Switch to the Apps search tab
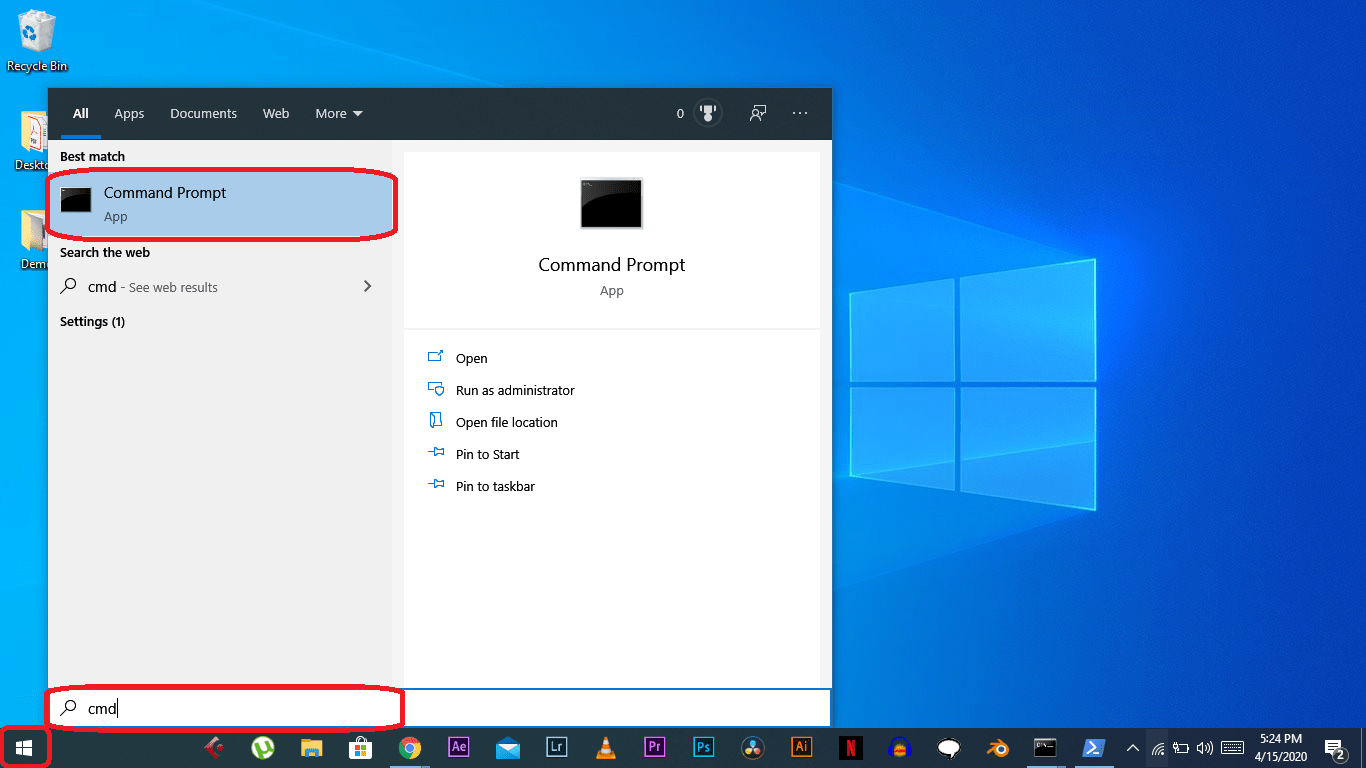Screen dimensions: 1366x768 click(129, 113)
